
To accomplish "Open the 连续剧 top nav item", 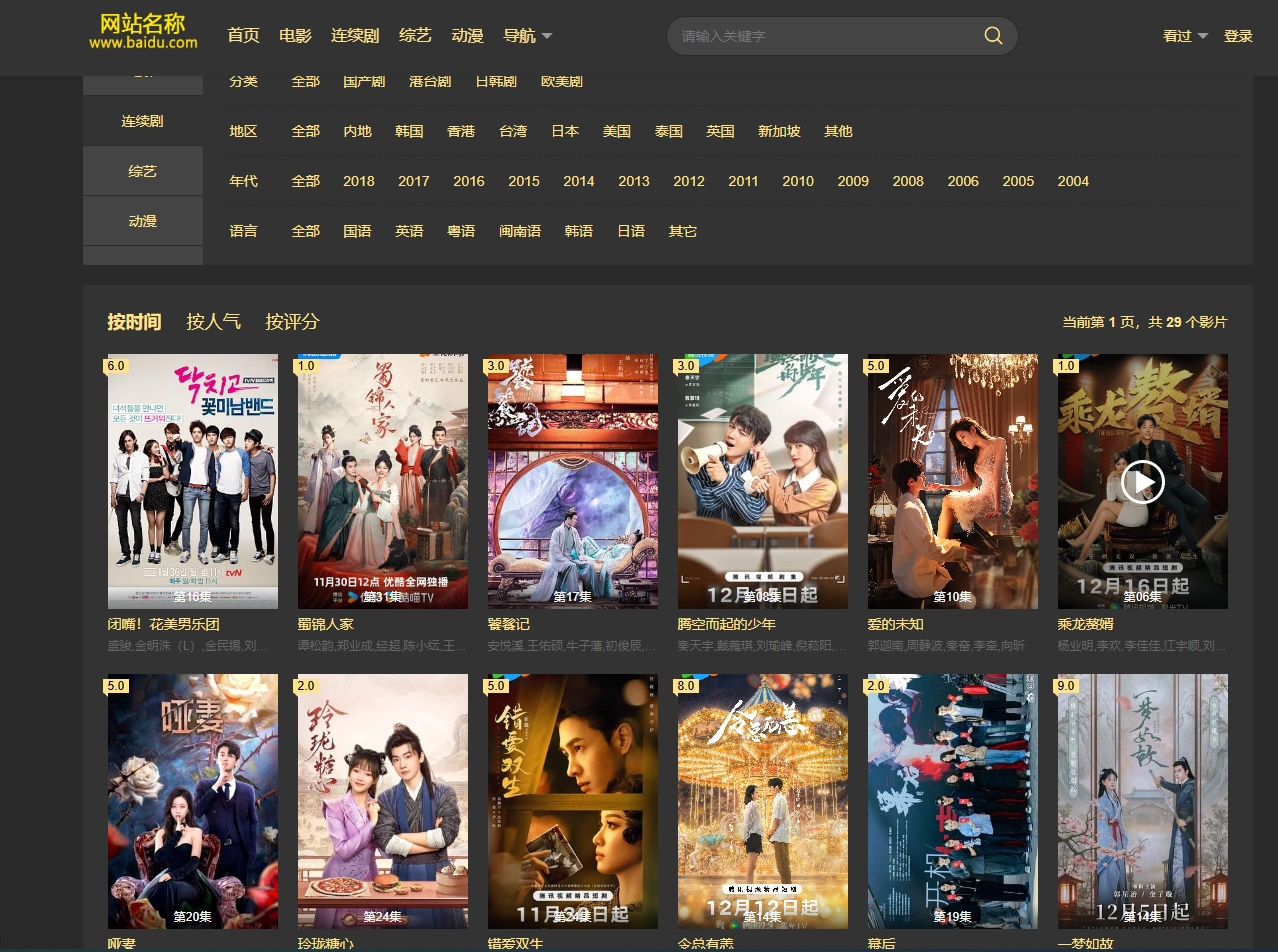I will [x=355, y=36].
